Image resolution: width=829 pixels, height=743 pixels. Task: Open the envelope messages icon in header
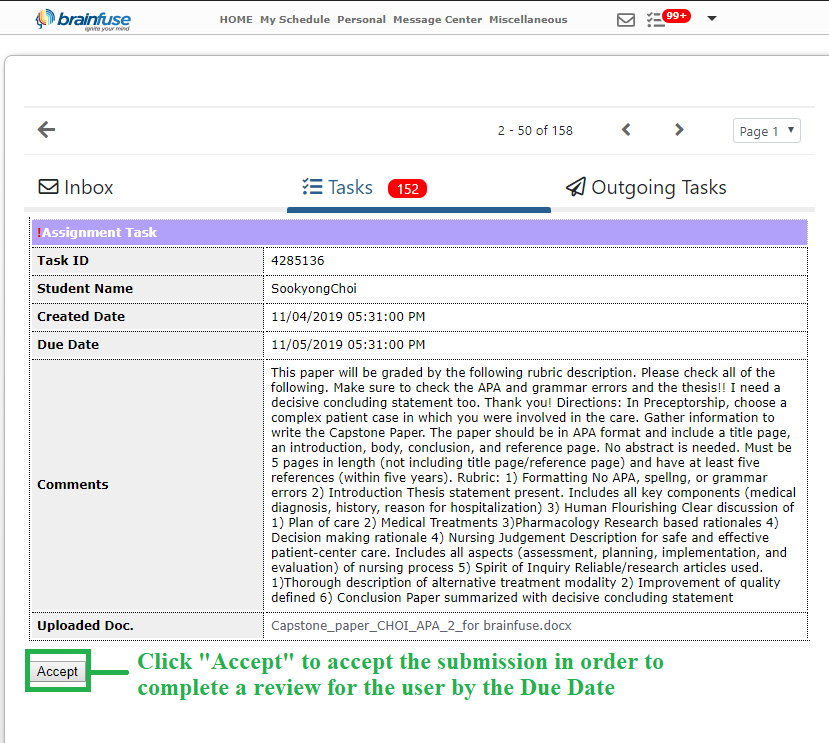coord(626,19)
